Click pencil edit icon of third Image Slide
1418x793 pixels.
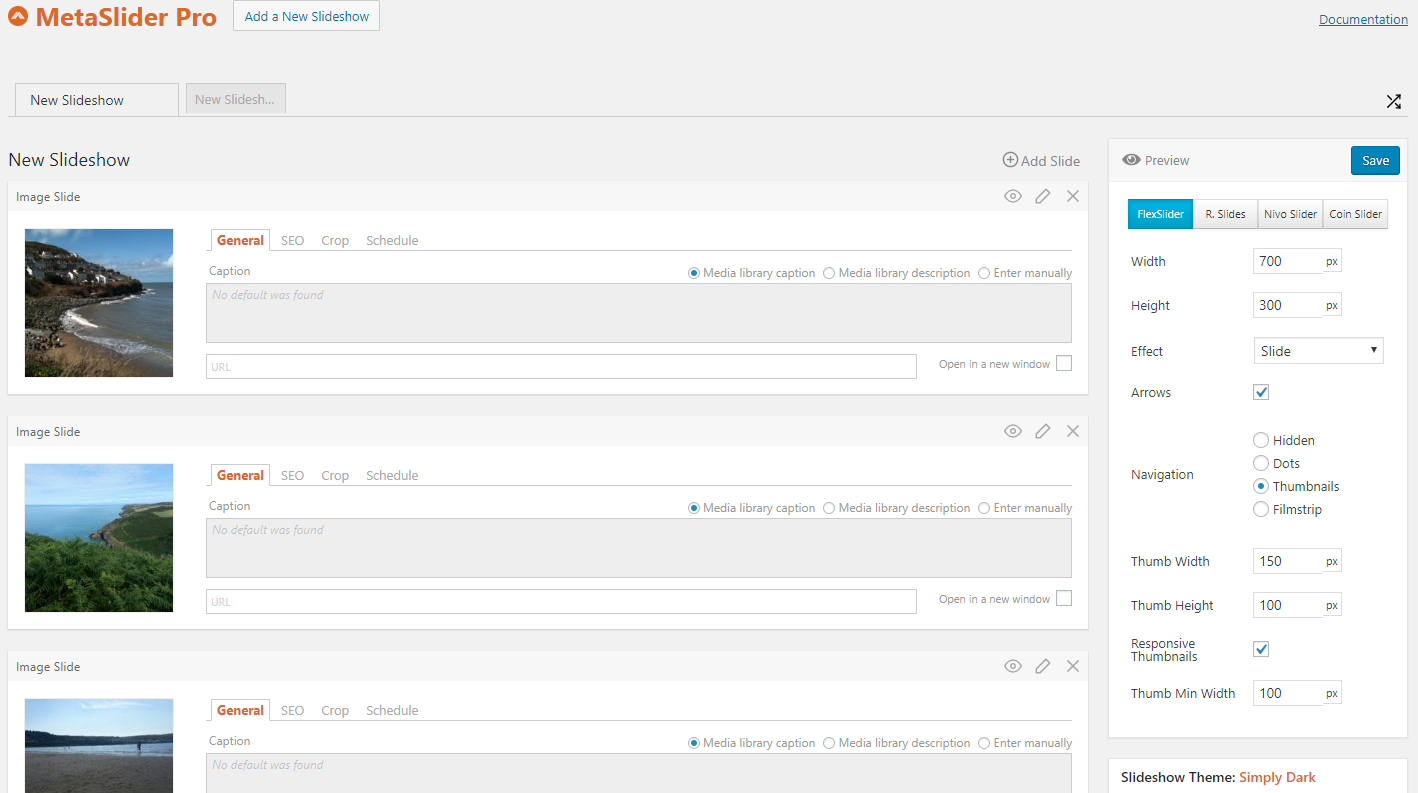[x=1043, y=666]
